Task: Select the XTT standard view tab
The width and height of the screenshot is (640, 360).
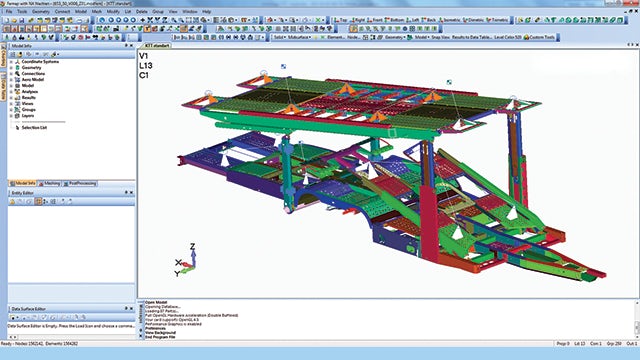Action: point(157,46)
